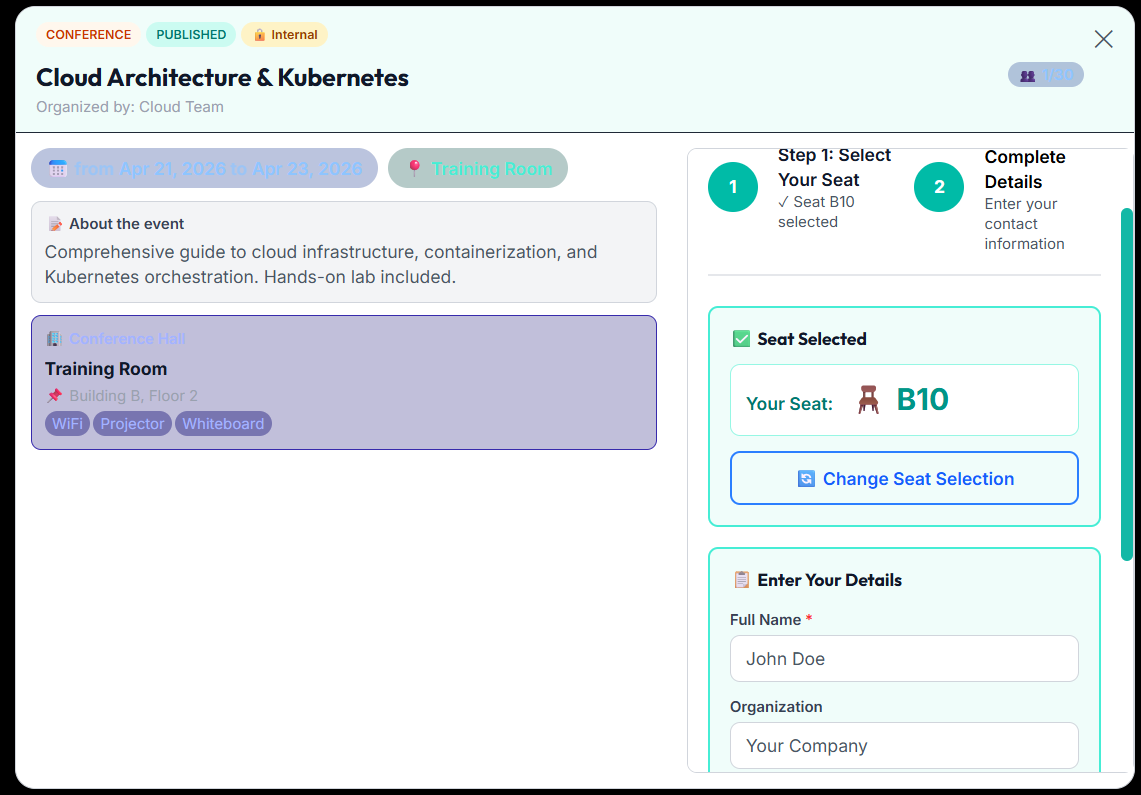This screenshot has width=1141, height=795.
Task: Click the attendees icon showing 1/30
Action: [x=1027, y=76]
